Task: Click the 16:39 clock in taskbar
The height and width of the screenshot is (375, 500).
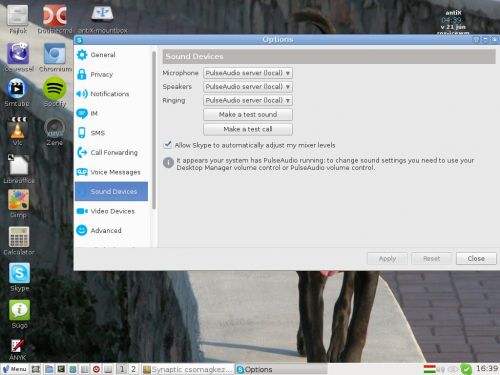Action: click(487, 368)
